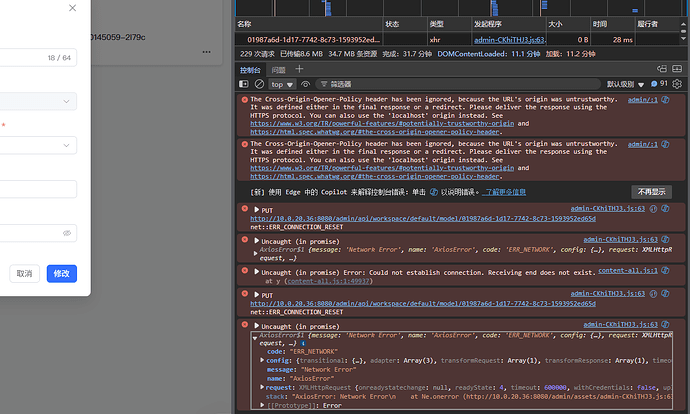
Task: Click the 取消 cancel button
Action: (25, 274)
